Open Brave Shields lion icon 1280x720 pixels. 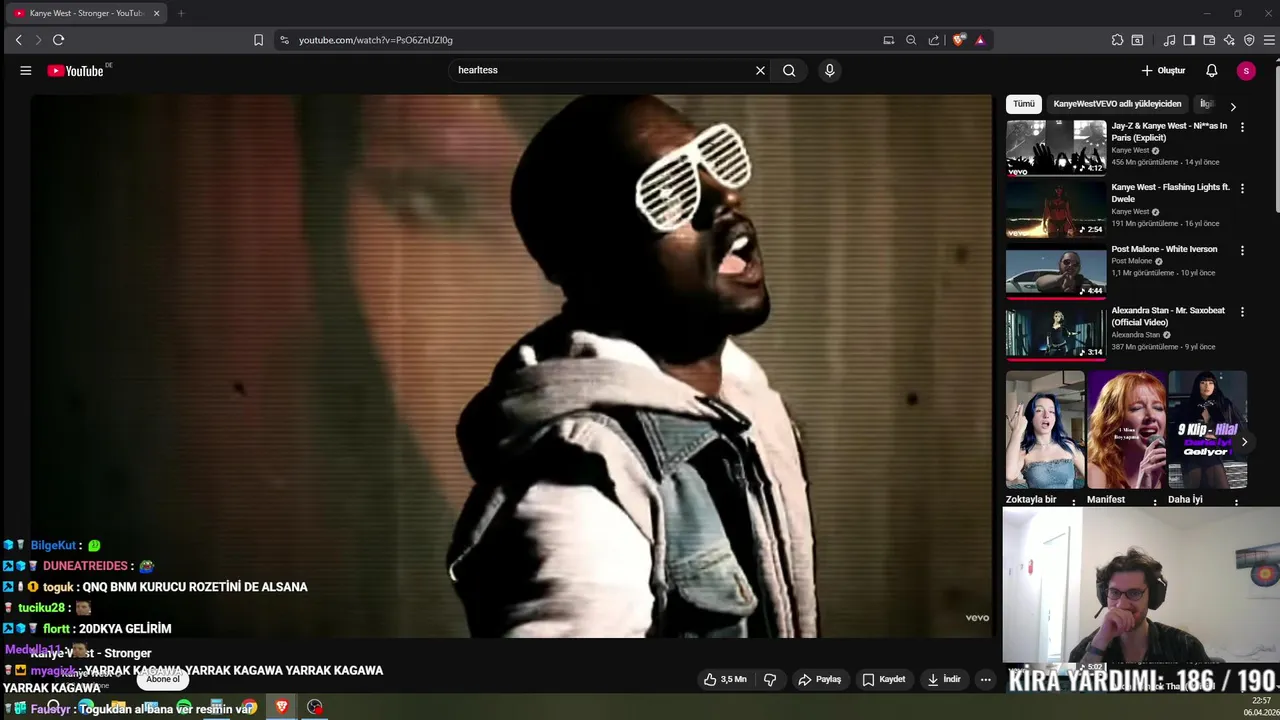959,40
